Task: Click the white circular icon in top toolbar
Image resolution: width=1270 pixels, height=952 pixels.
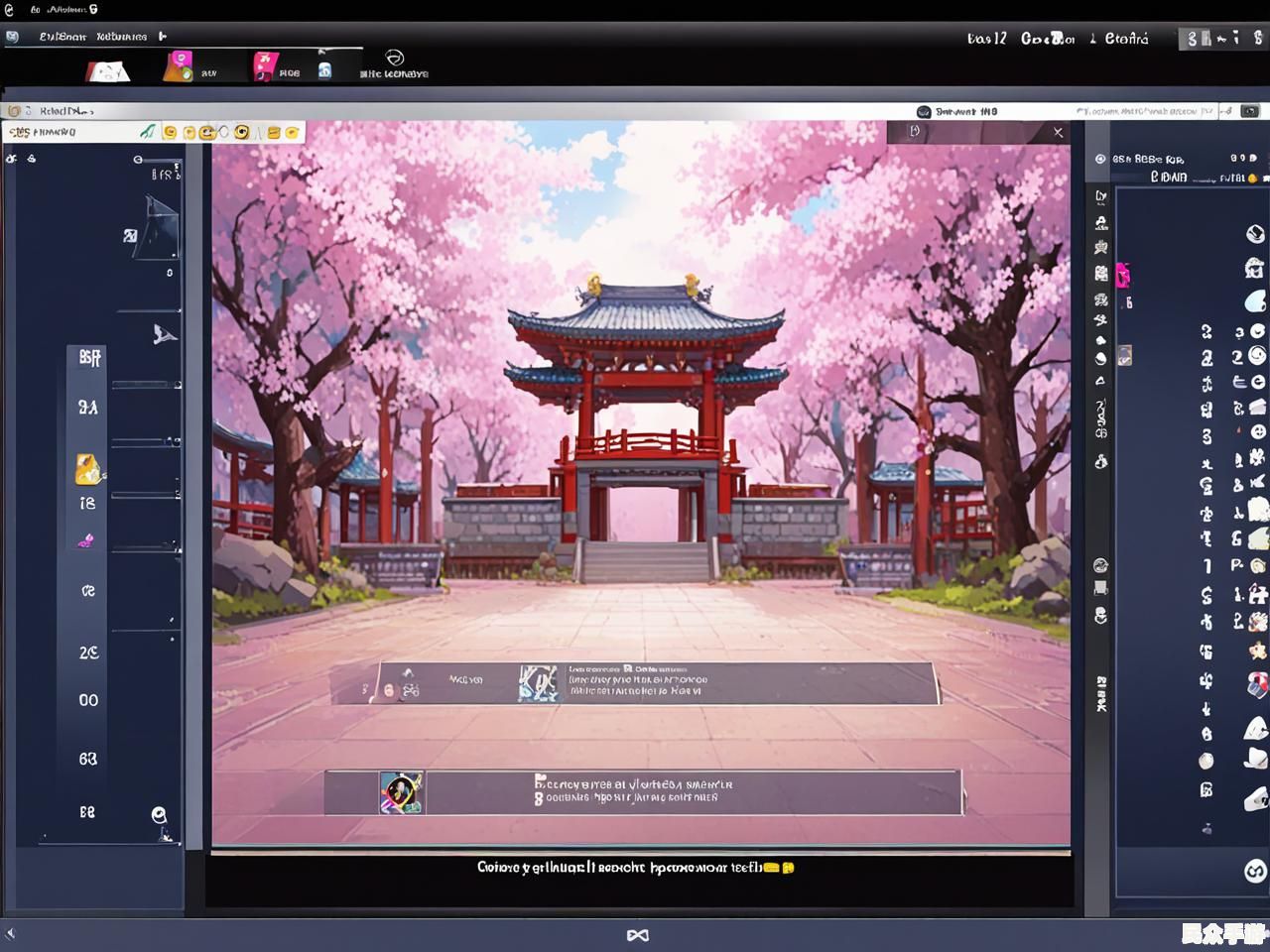Action: pyautogui.click(x=394, y=58)
